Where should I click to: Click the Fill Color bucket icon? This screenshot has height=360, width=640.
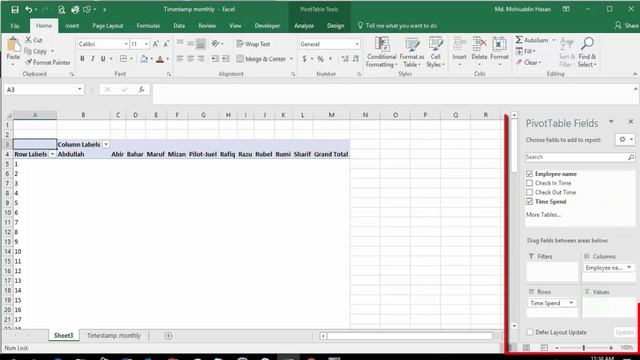[x=144, y=59]
